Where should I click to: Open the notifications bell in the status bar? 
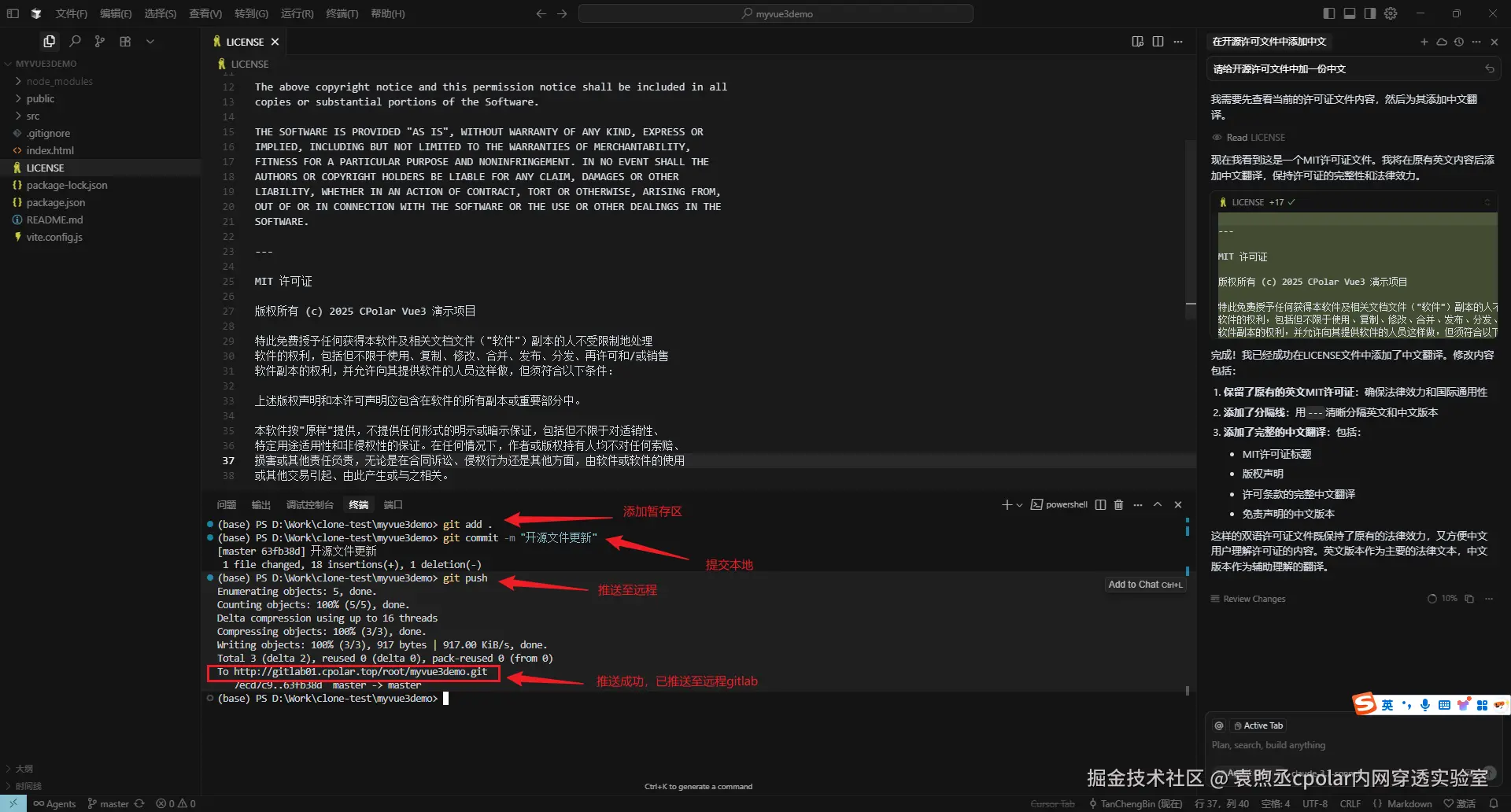click(1494, 803)
